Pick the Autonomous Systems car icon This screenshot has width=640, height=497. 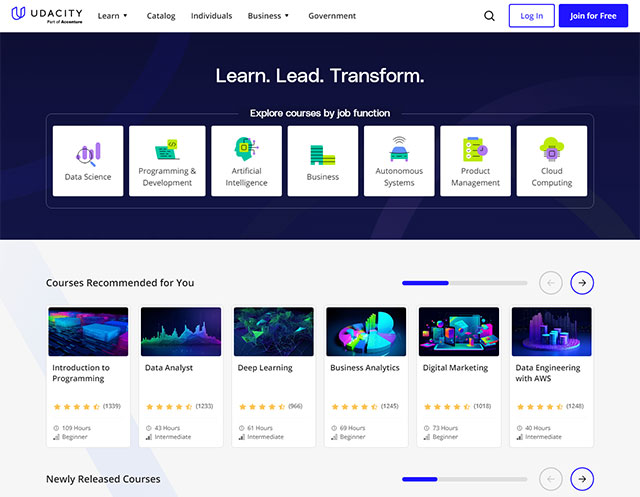(399, 152)
